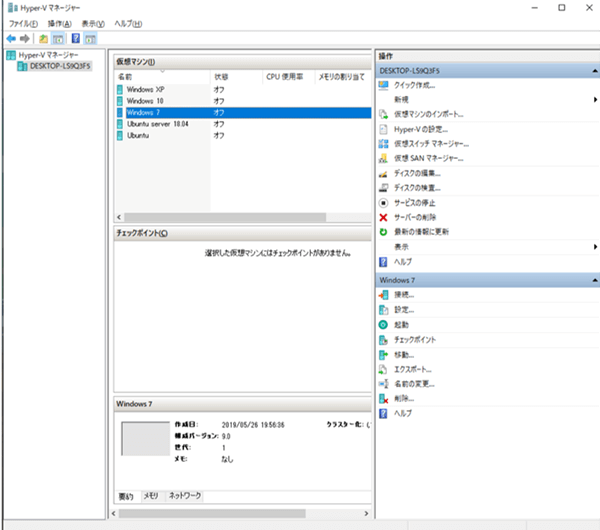Sort by the CPU 使用率 column header

point(289,77)
